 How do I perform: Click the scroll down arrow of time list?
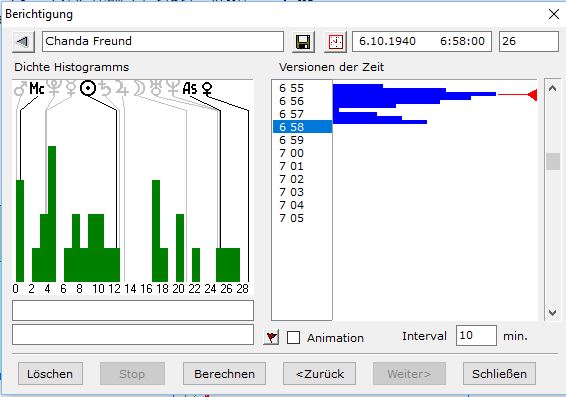552,312
